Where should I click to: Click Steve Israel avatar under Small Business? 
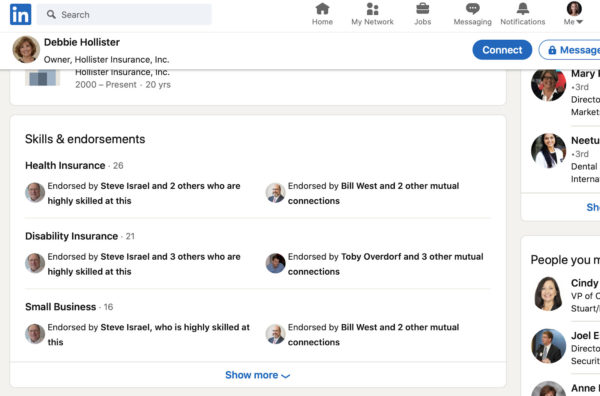(35, 334)
